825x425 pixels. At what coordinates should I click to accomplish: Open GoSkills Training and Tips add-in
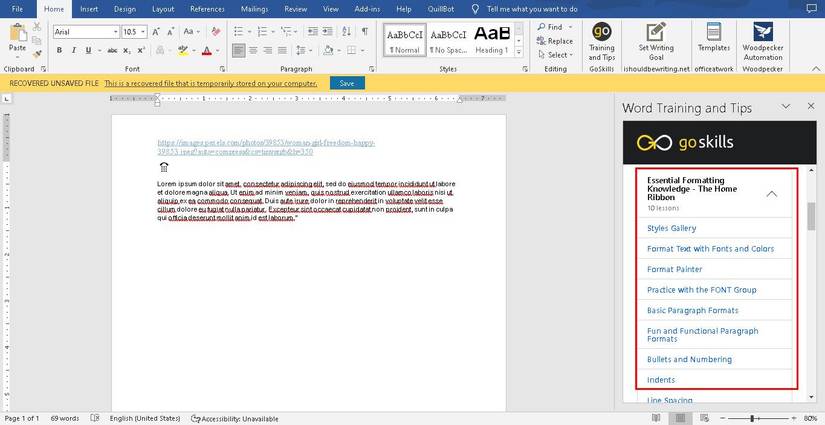click(x=601, y=42)
